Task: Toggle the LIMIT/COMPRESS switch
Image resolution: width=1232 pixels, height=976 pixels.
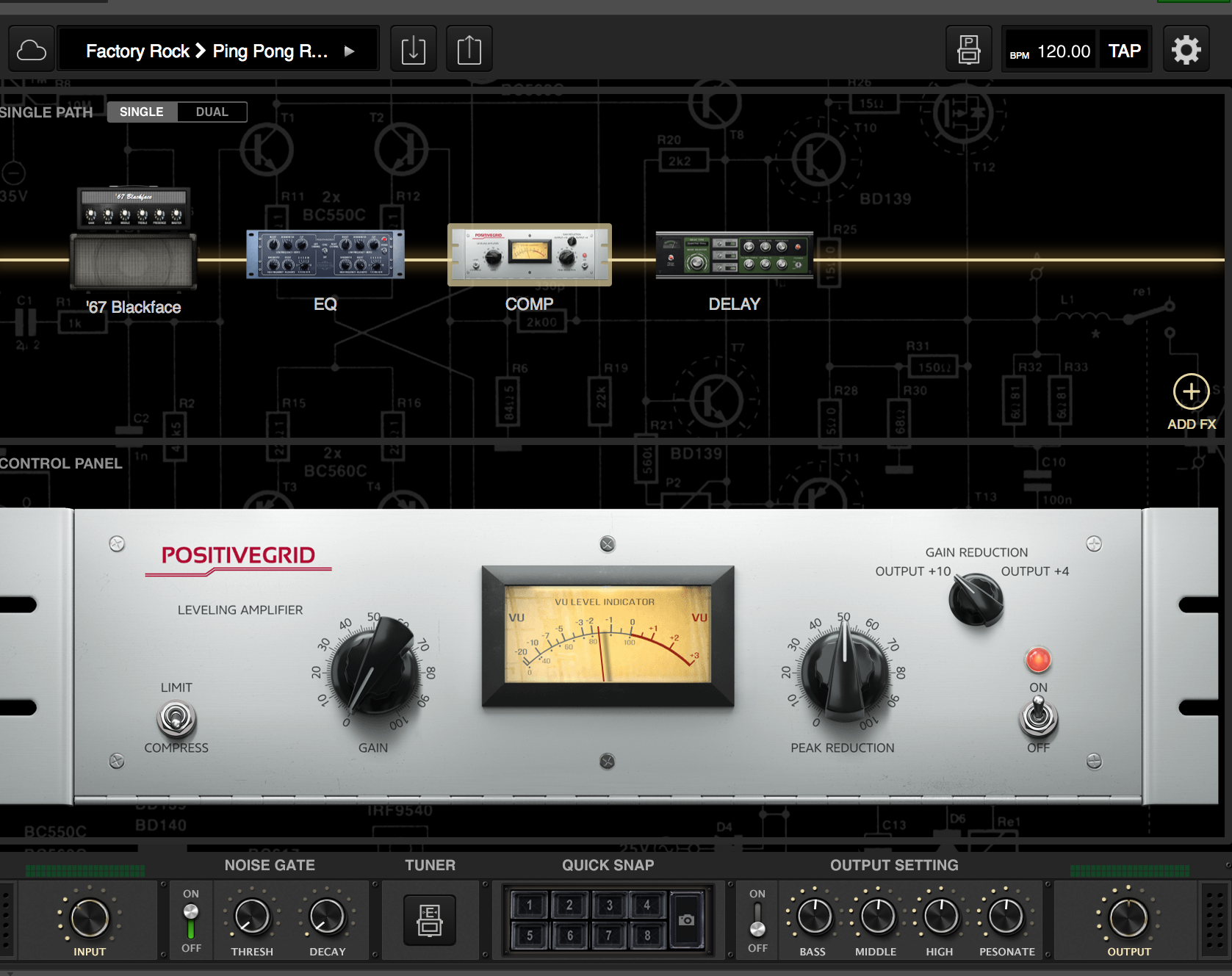Action: (x=176, y=719)
